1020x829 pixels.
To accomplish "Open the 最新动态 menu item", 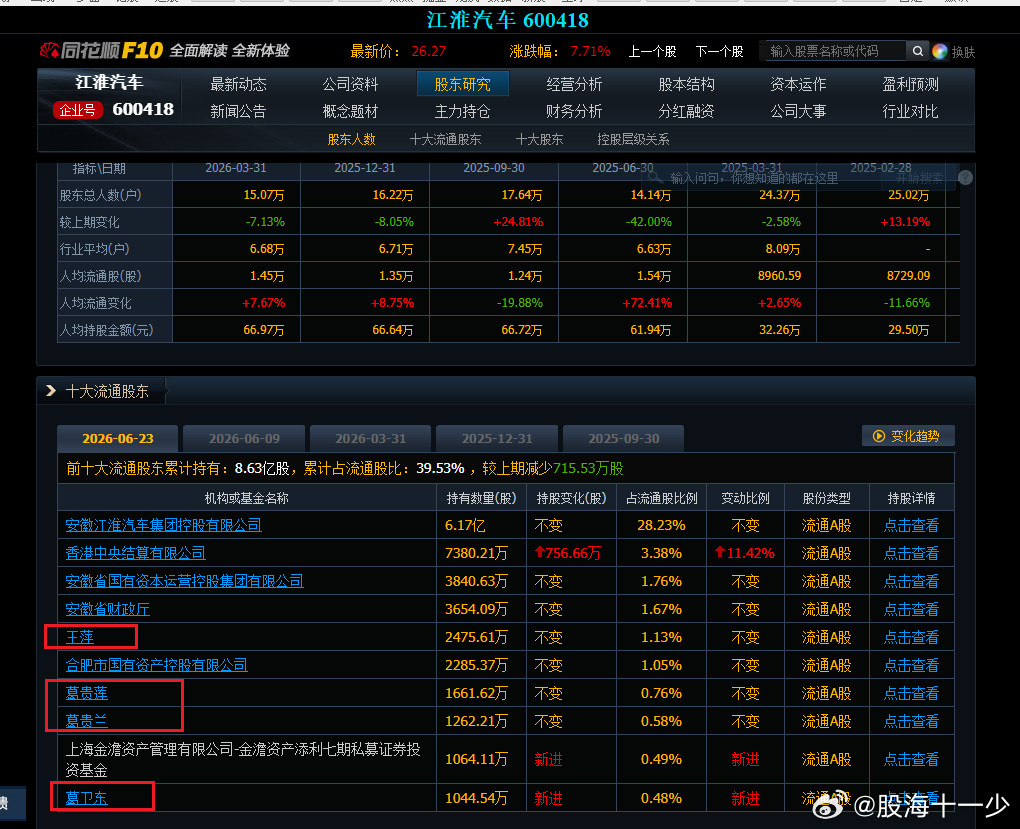I will (238, 84).
